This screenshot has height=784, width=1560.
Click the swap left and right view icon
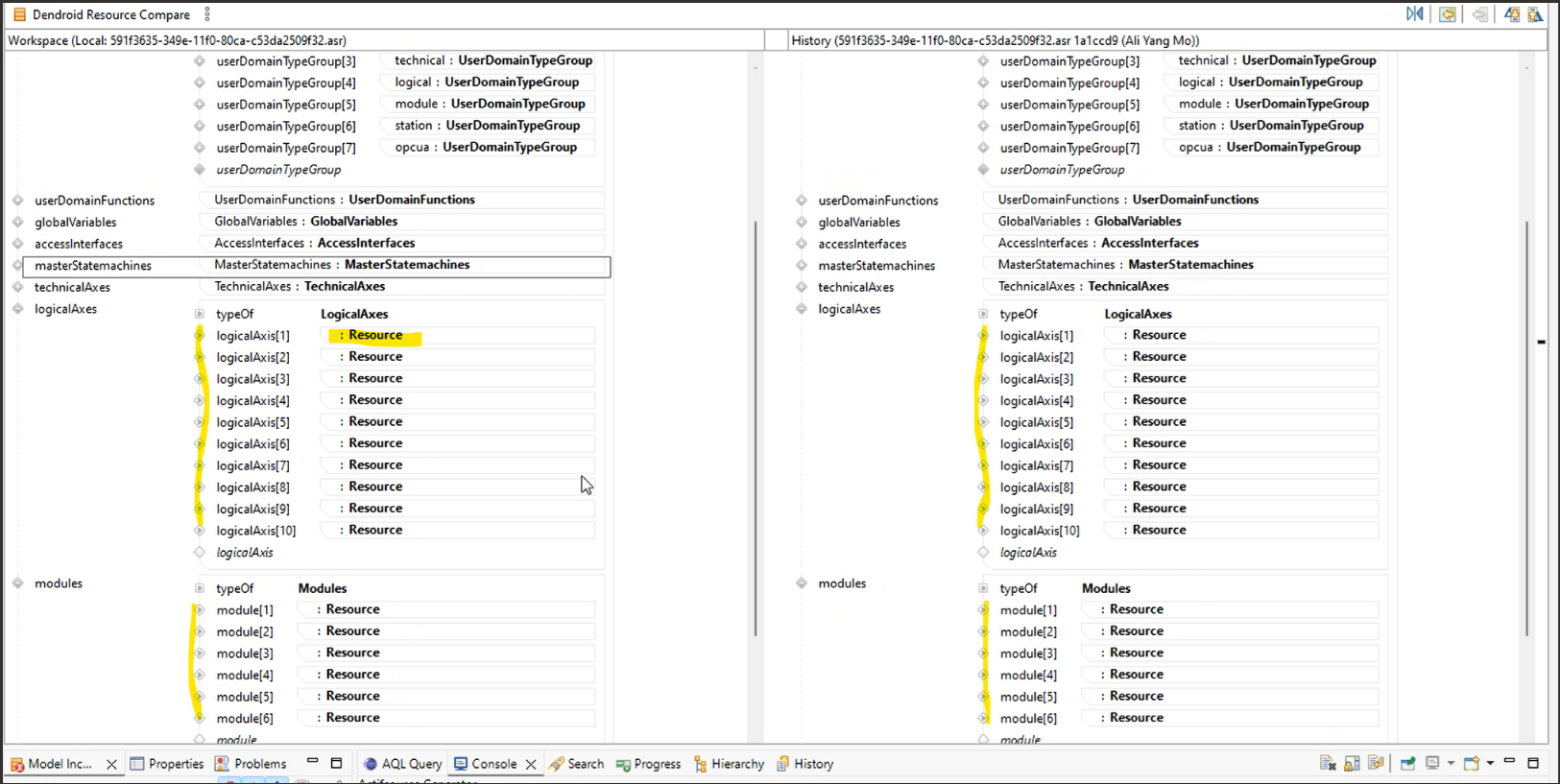pos(1415,14)
